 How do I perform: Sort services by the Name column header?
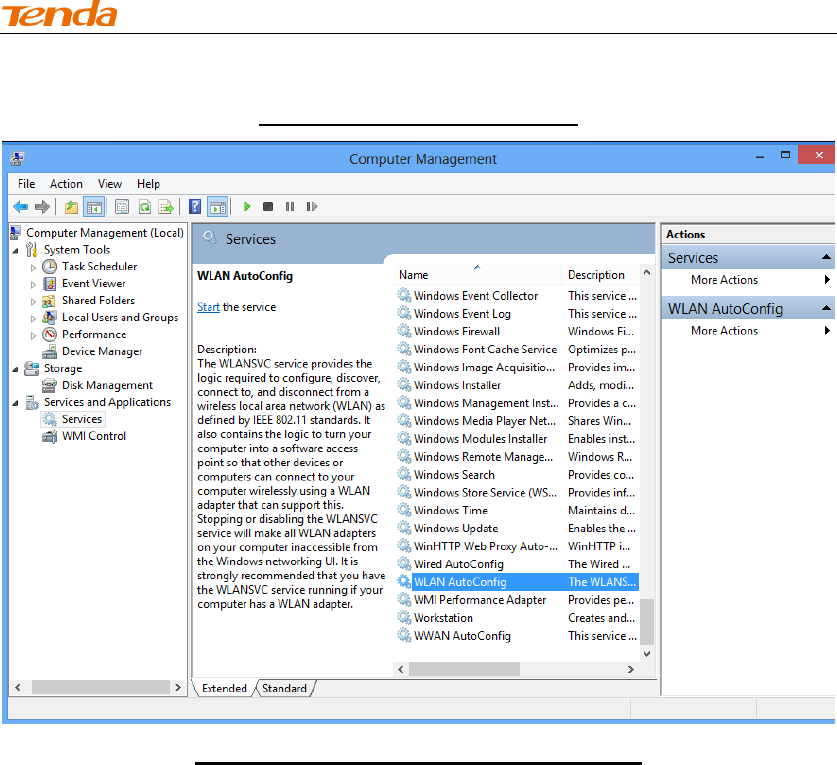click(478, 275)
